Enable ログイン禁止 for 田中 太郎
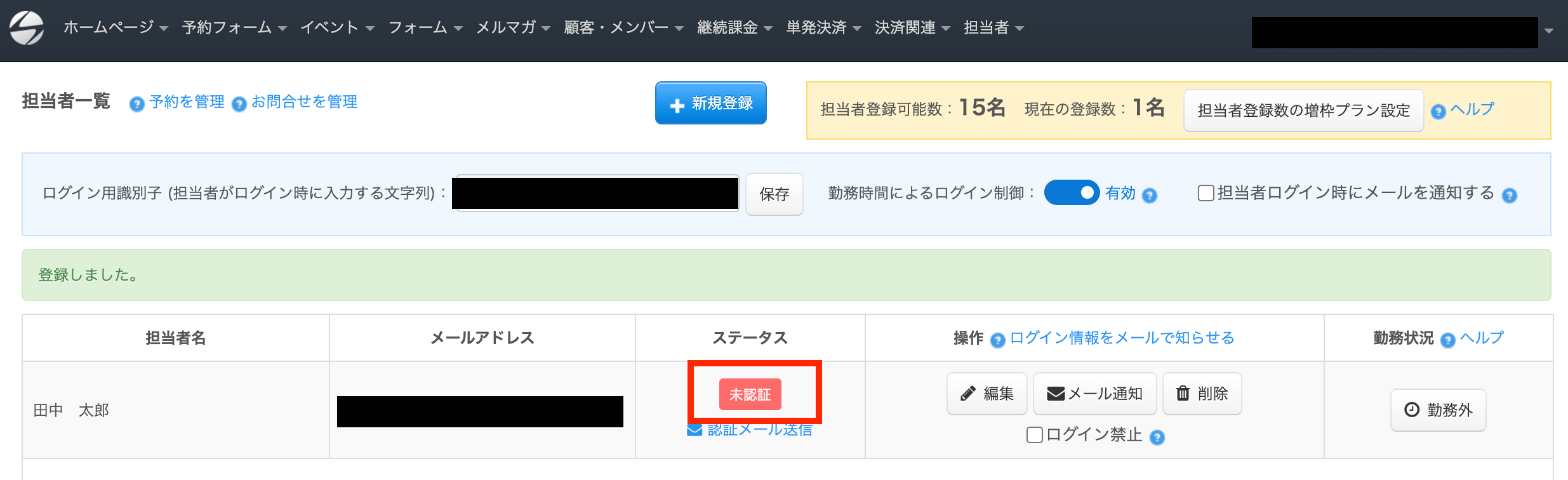The height and width of the screenshot is (480, 1568). point(1035,436)
